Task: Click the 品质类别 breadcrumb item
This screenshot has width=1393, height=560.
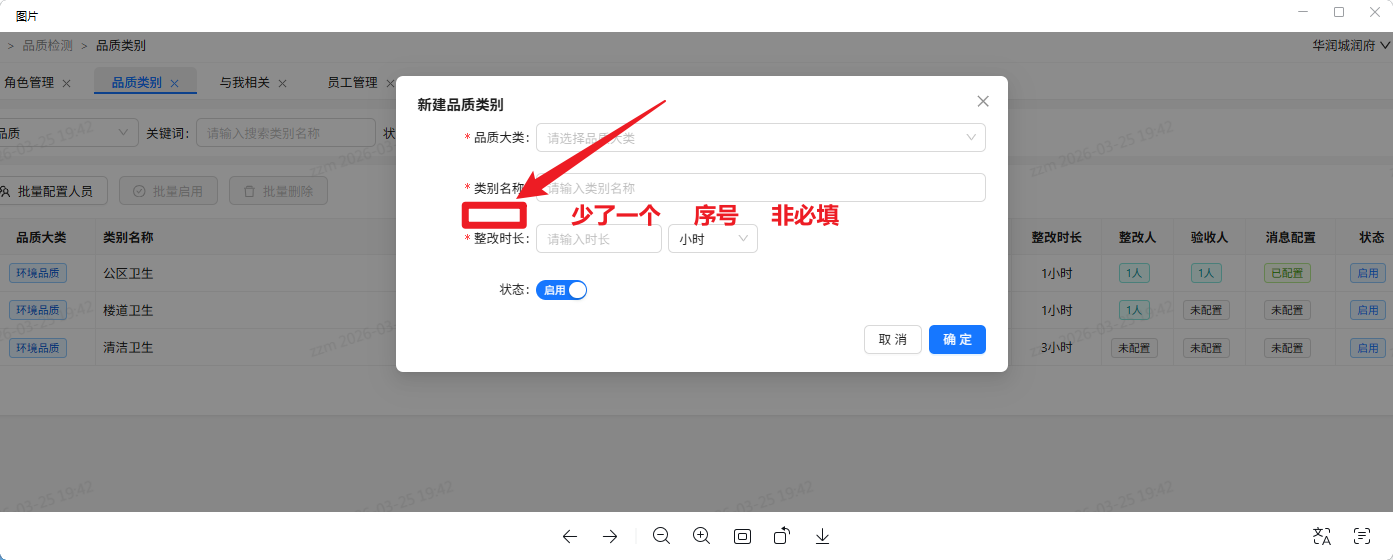Action: (121, 45)
